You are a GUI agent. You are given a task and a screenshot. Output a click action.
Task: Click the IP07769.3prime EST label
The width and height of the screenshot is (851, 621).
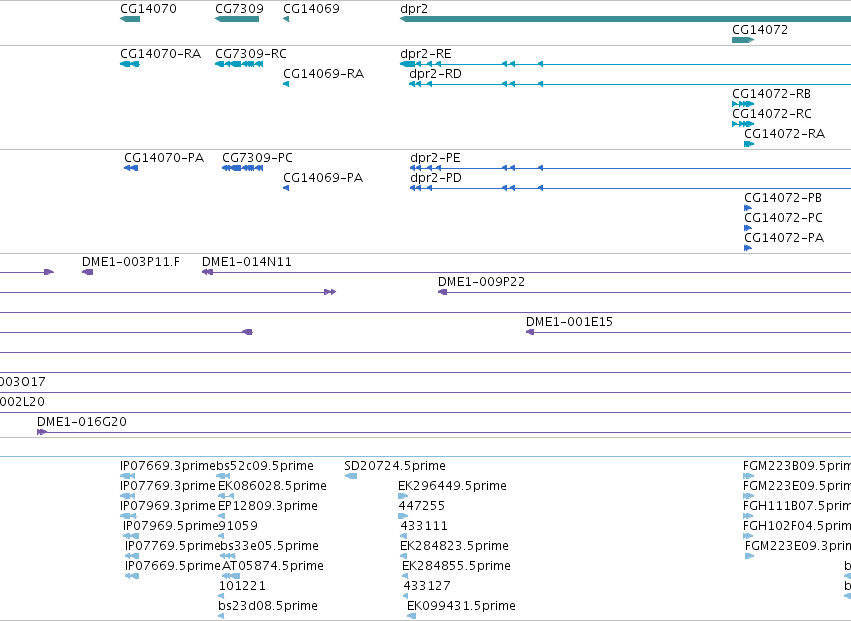click(168, 486)
